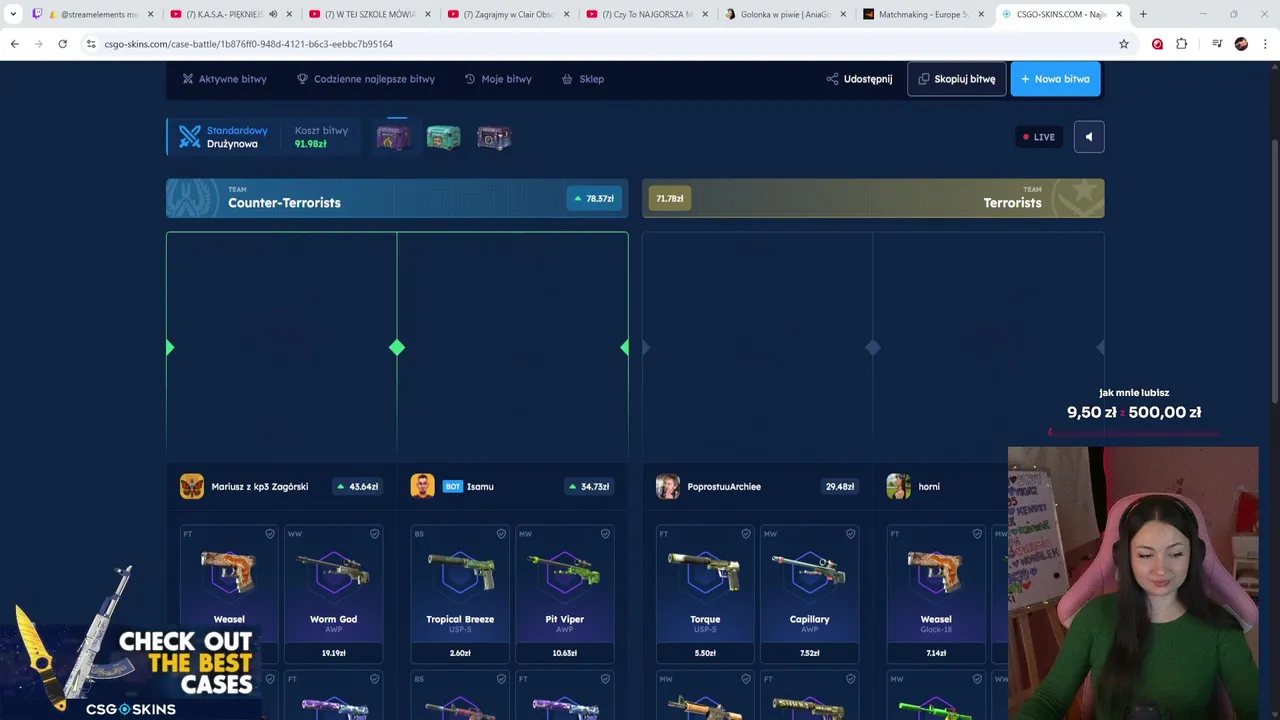Open the Pit Viper AWP skin image
This screenshot has height=720, width=1280.
pyautogui.click(x=565, y=572)
